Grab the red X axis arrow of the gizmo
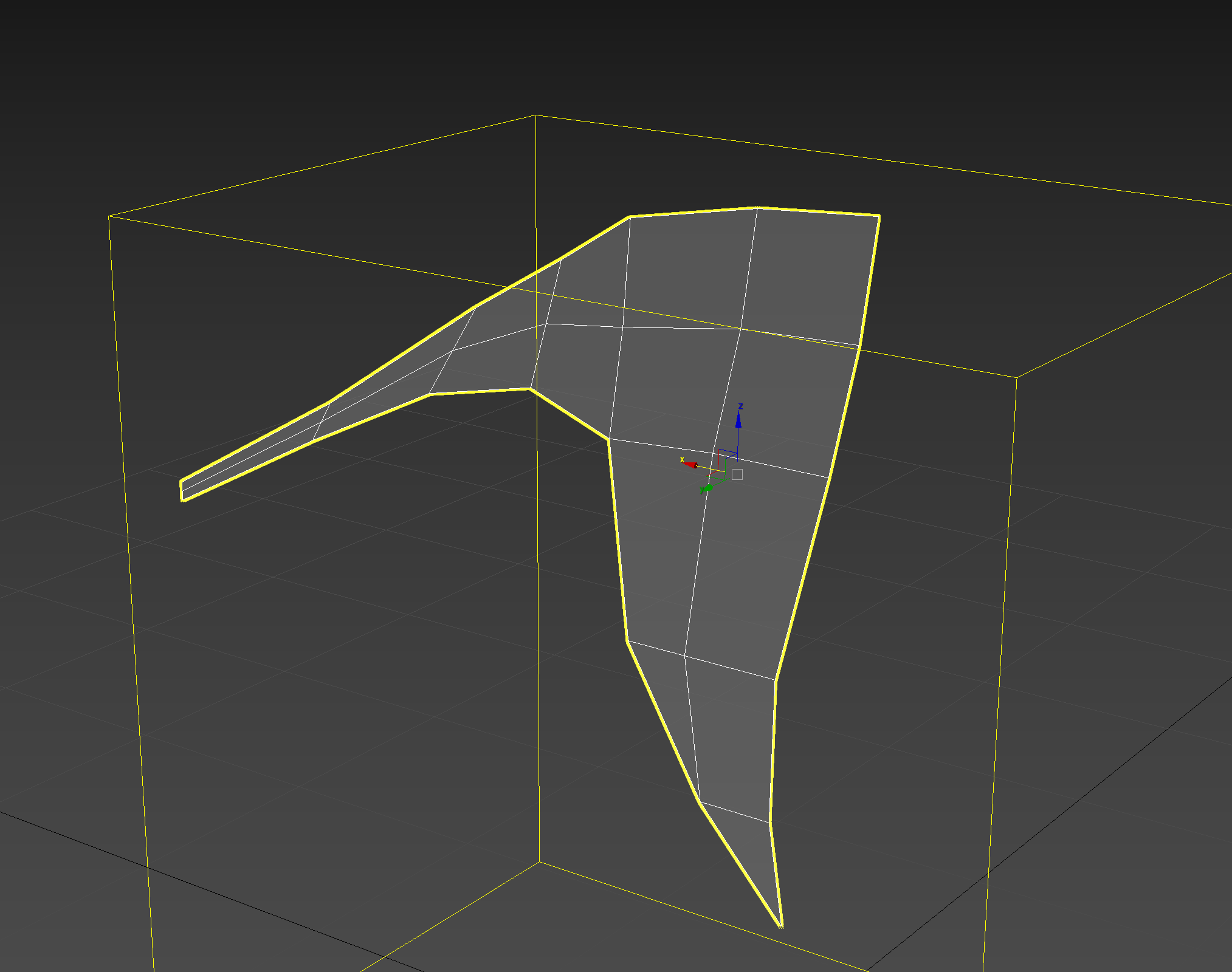 [690, 465]
